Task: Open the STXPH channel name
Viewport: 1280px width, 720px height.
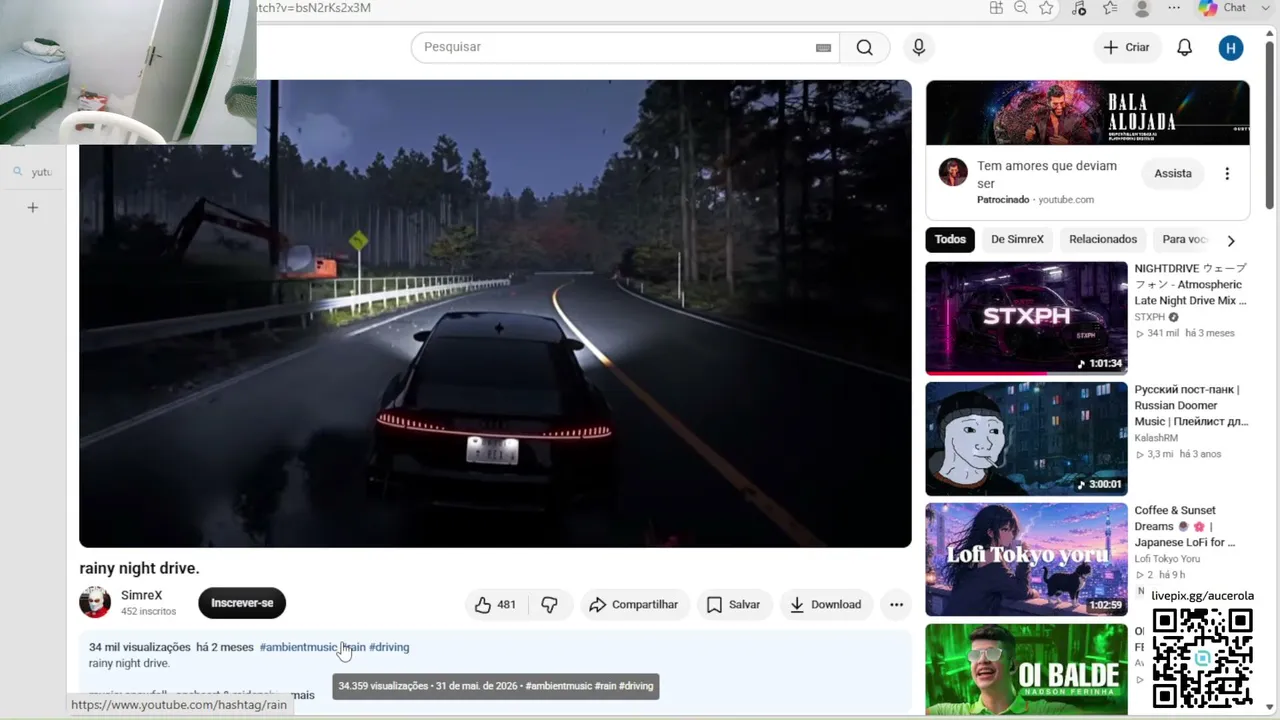Action: pyautogui.click(x=1150, y=317)
